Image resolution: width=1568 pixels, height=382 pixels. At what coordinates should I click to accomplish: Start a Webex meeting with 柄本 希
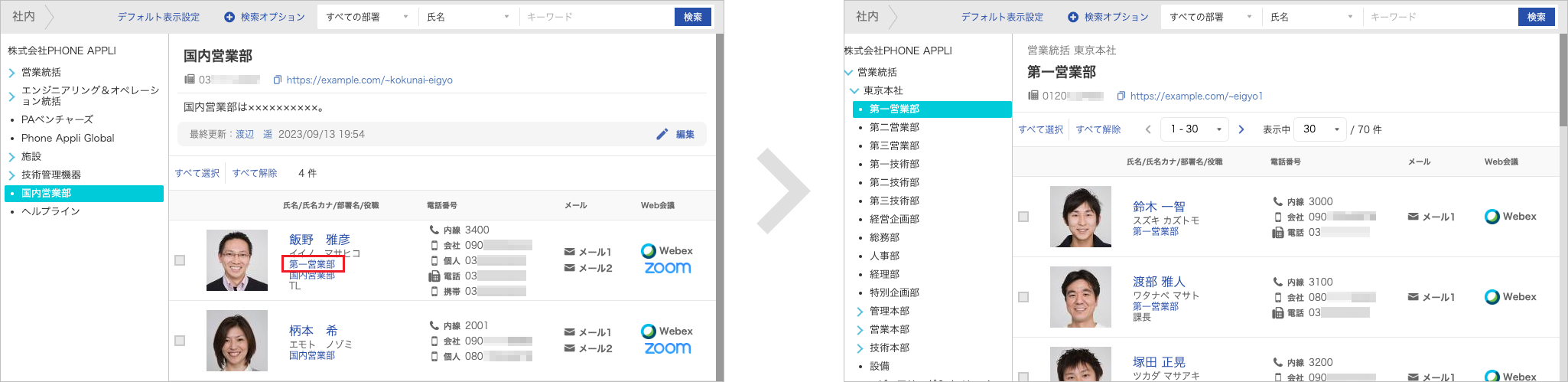(667, 331)
